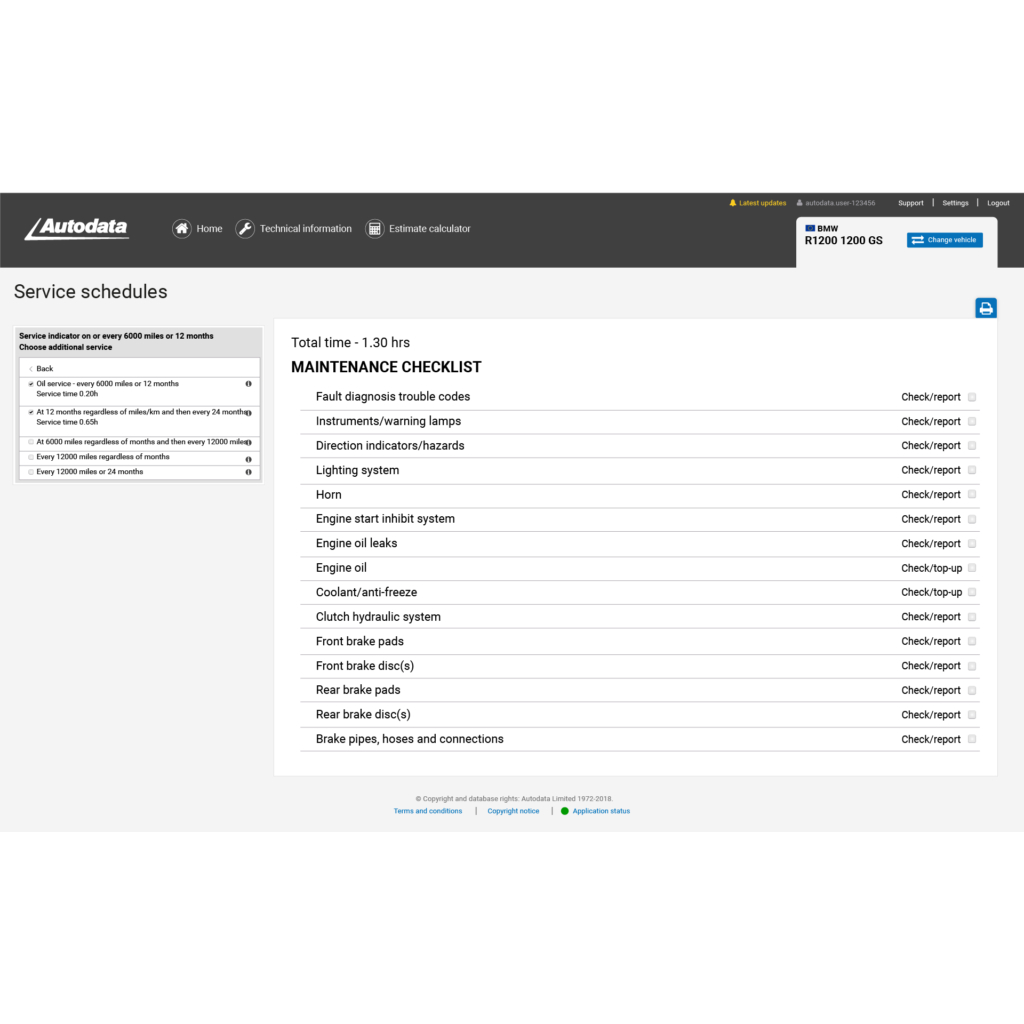1024x1024 pixels.
Task: Log out using the Logout link
Action: click(998, 203)
